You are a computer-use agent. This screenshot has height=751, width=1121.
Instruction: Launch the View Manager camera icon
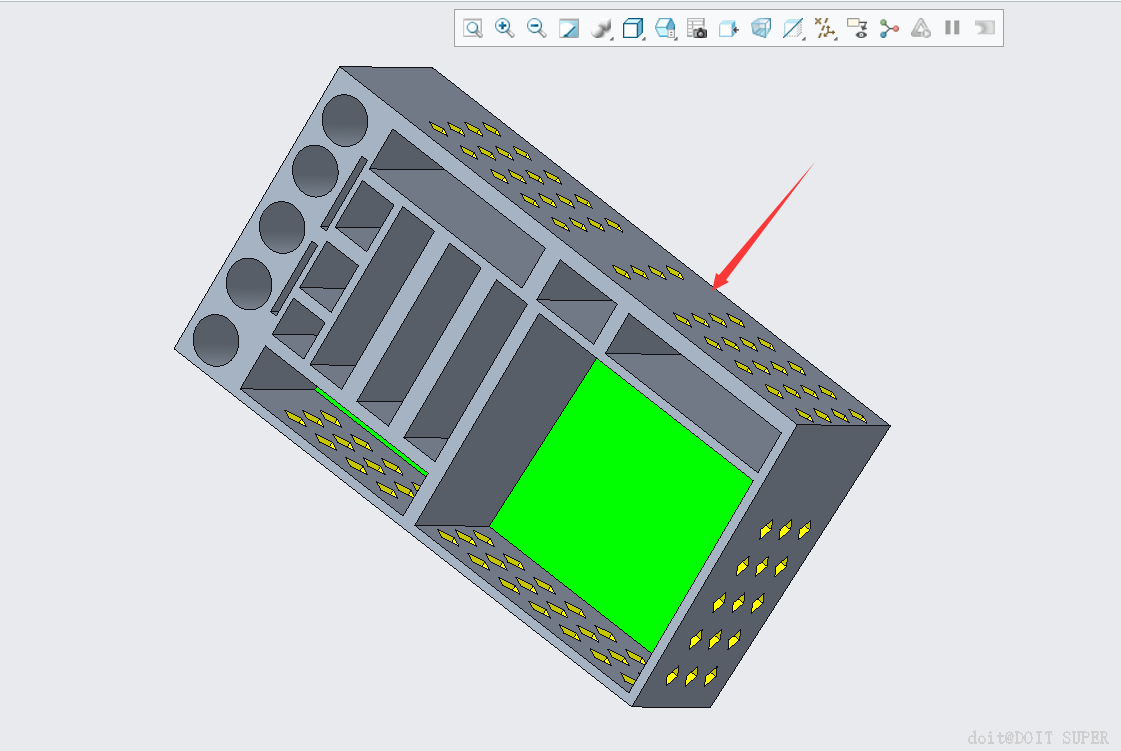(697, 29)
